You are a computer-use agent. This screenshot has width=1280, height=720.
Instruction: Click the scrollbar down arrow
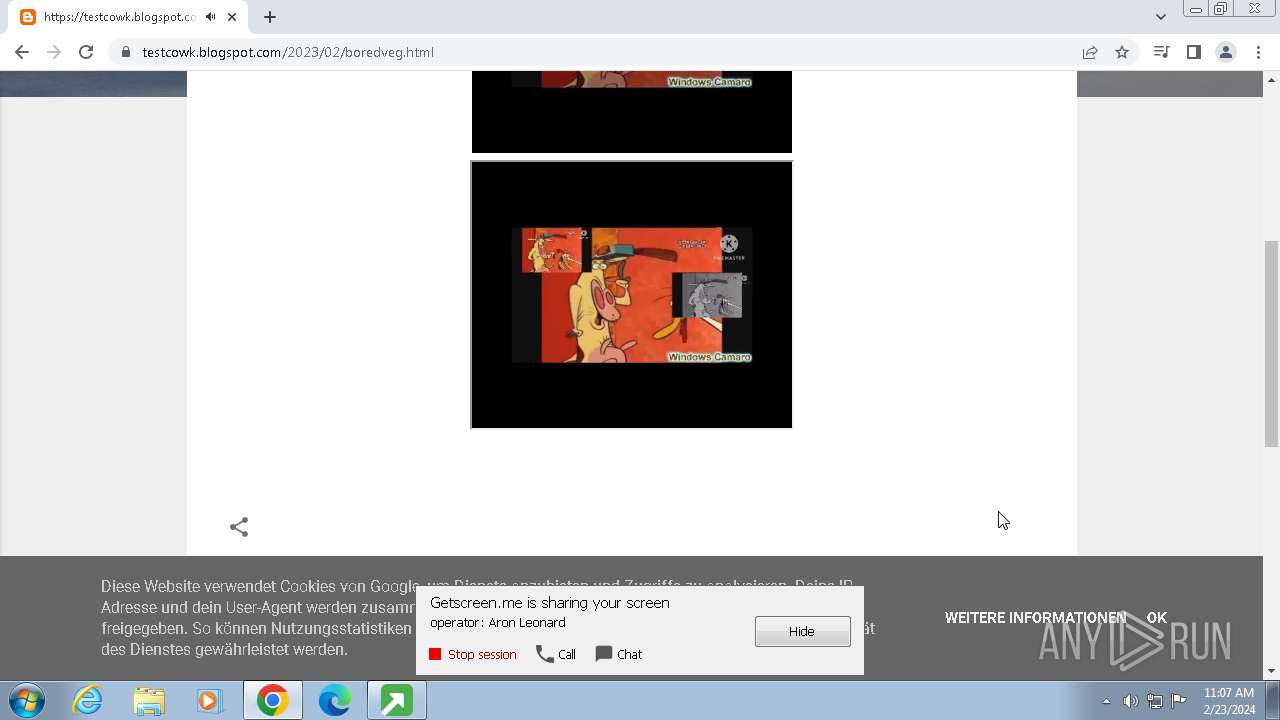(1271, 671)
